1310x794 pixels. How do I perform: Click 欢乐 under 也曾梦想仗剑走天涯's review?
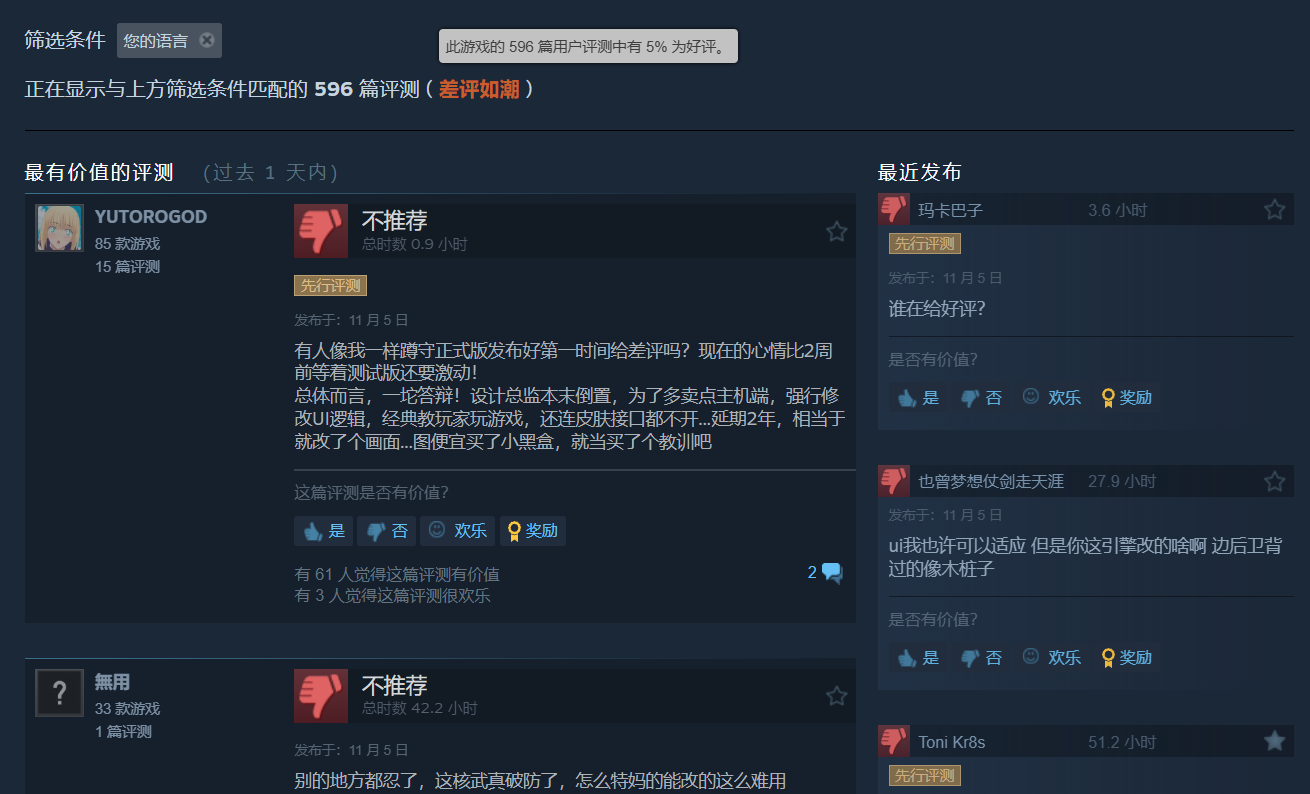(1052, 658)
